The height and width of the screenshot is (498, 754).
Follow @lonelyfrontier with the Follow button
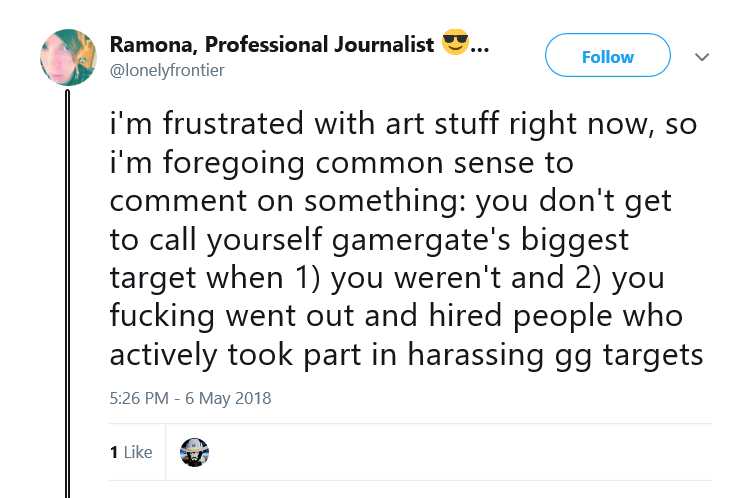(608, 55)
